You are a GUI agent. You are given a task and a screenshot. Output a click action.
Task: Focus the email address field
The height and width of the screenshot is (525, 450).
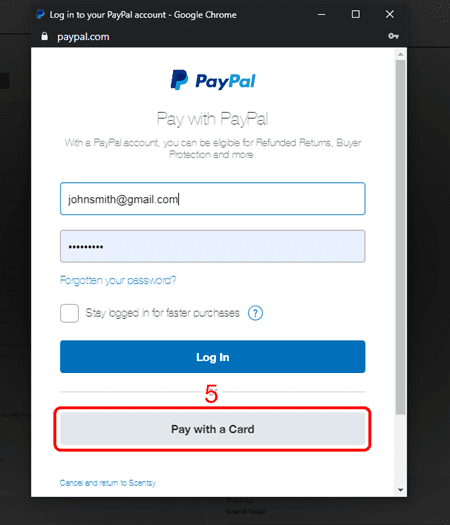(x=213, y=199)
